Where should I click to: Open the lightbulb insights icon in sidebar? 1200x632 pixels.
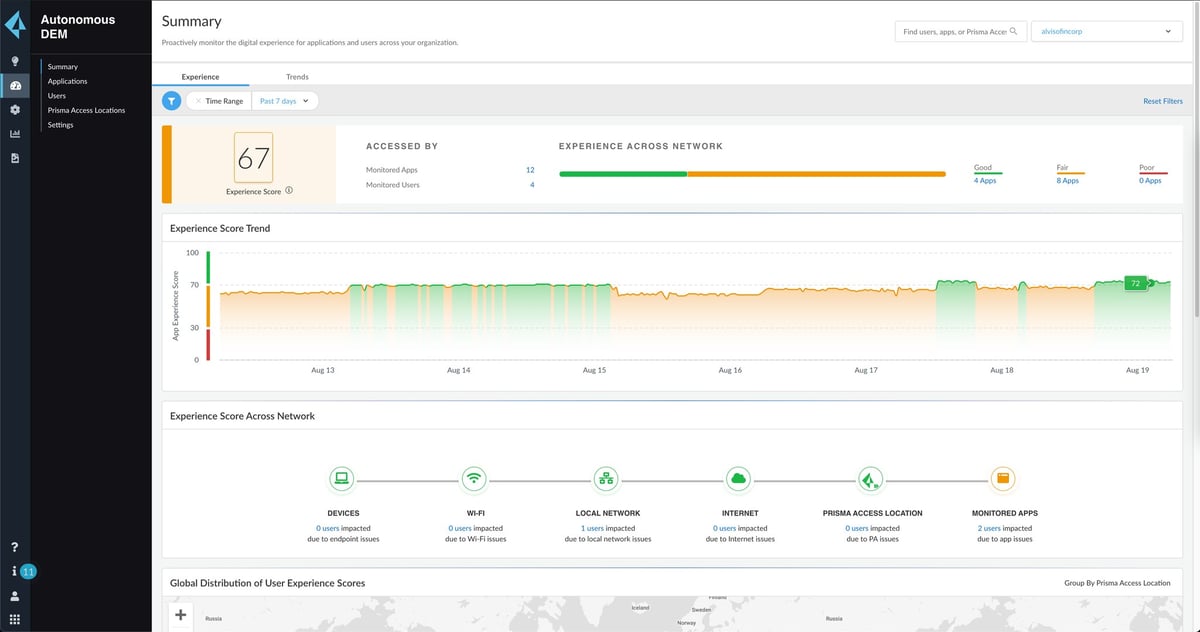point(15,61)
